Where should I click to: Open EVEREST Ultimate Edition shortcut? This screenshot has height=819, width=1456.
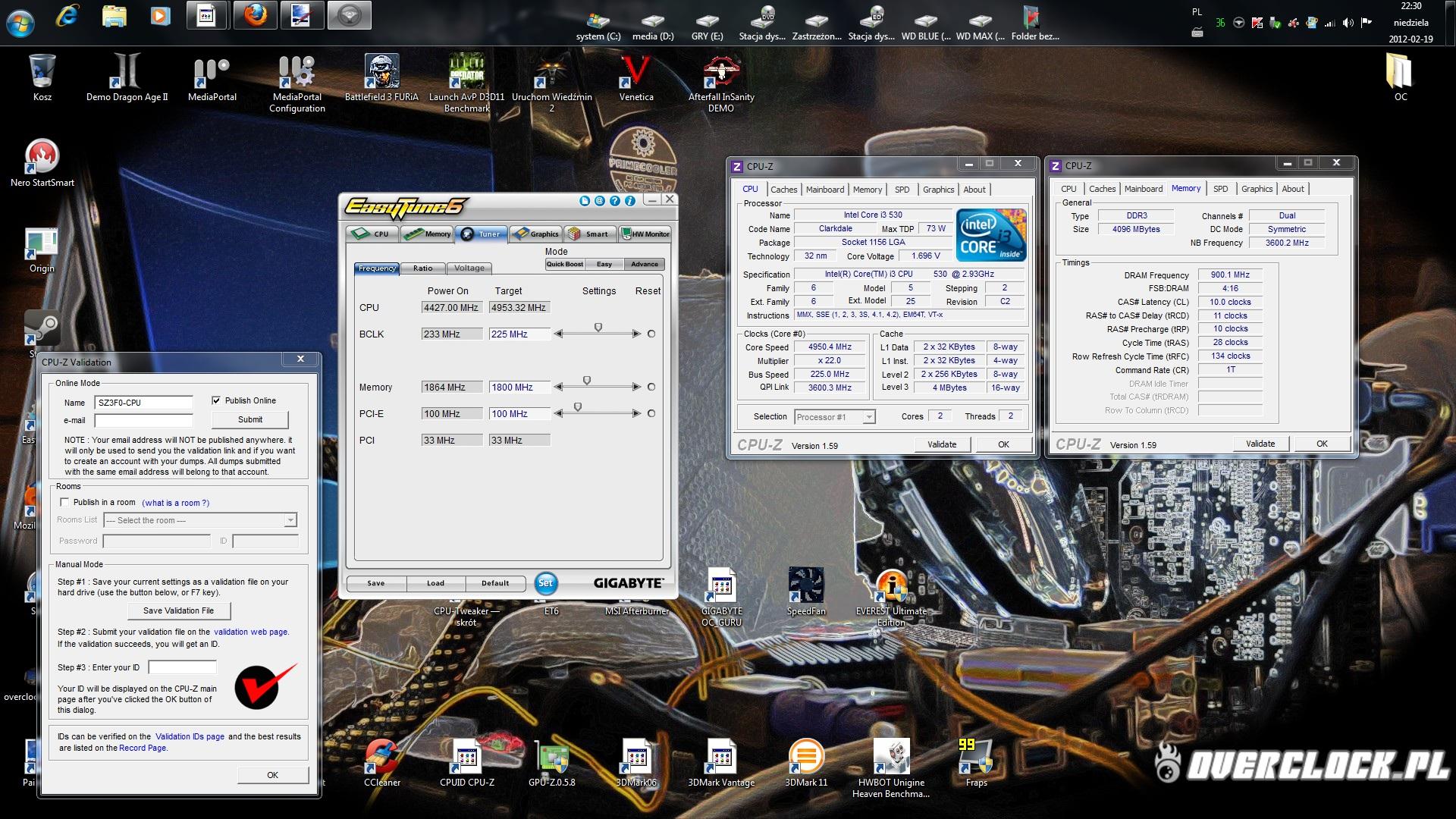click(891, 598)
